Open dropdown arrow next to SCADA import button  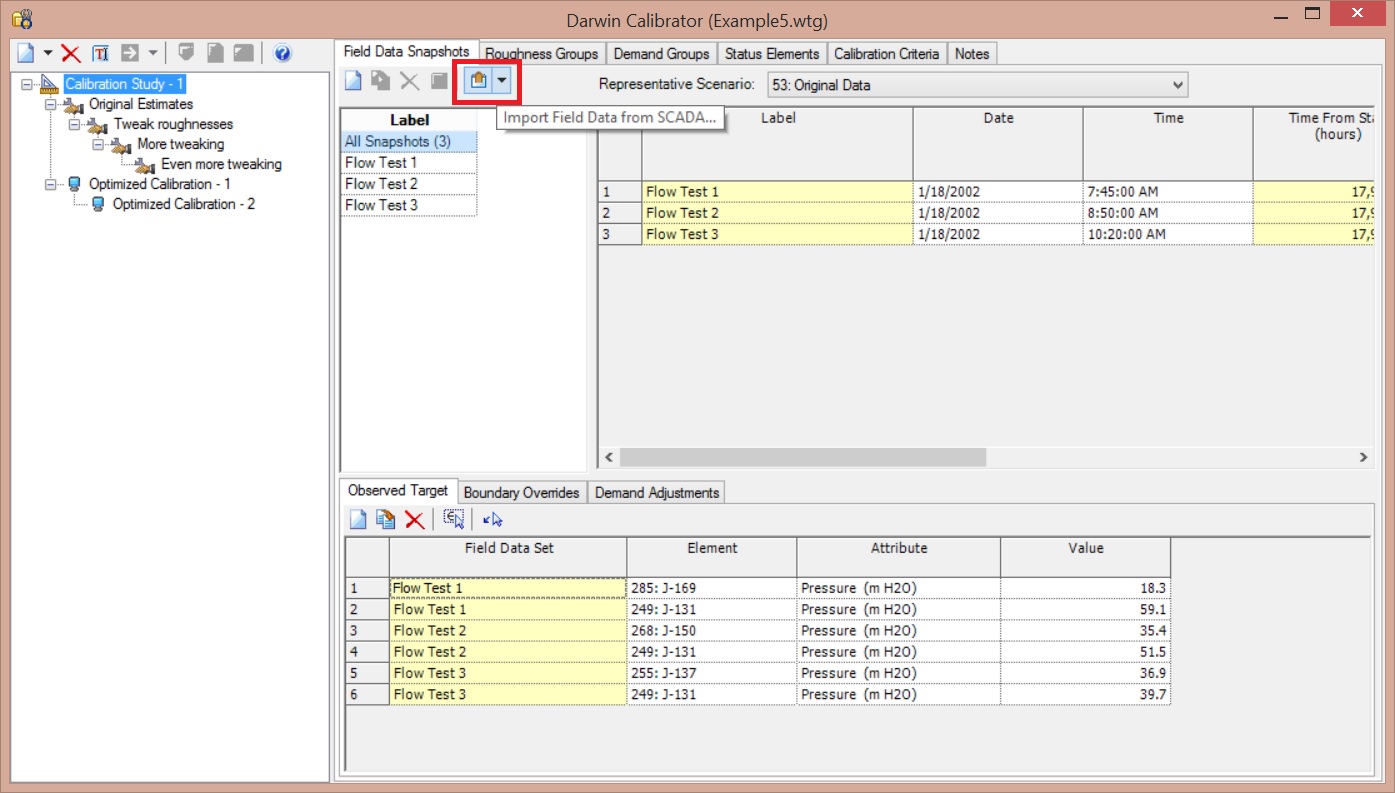pyautogui.click(x=502, y=82)
